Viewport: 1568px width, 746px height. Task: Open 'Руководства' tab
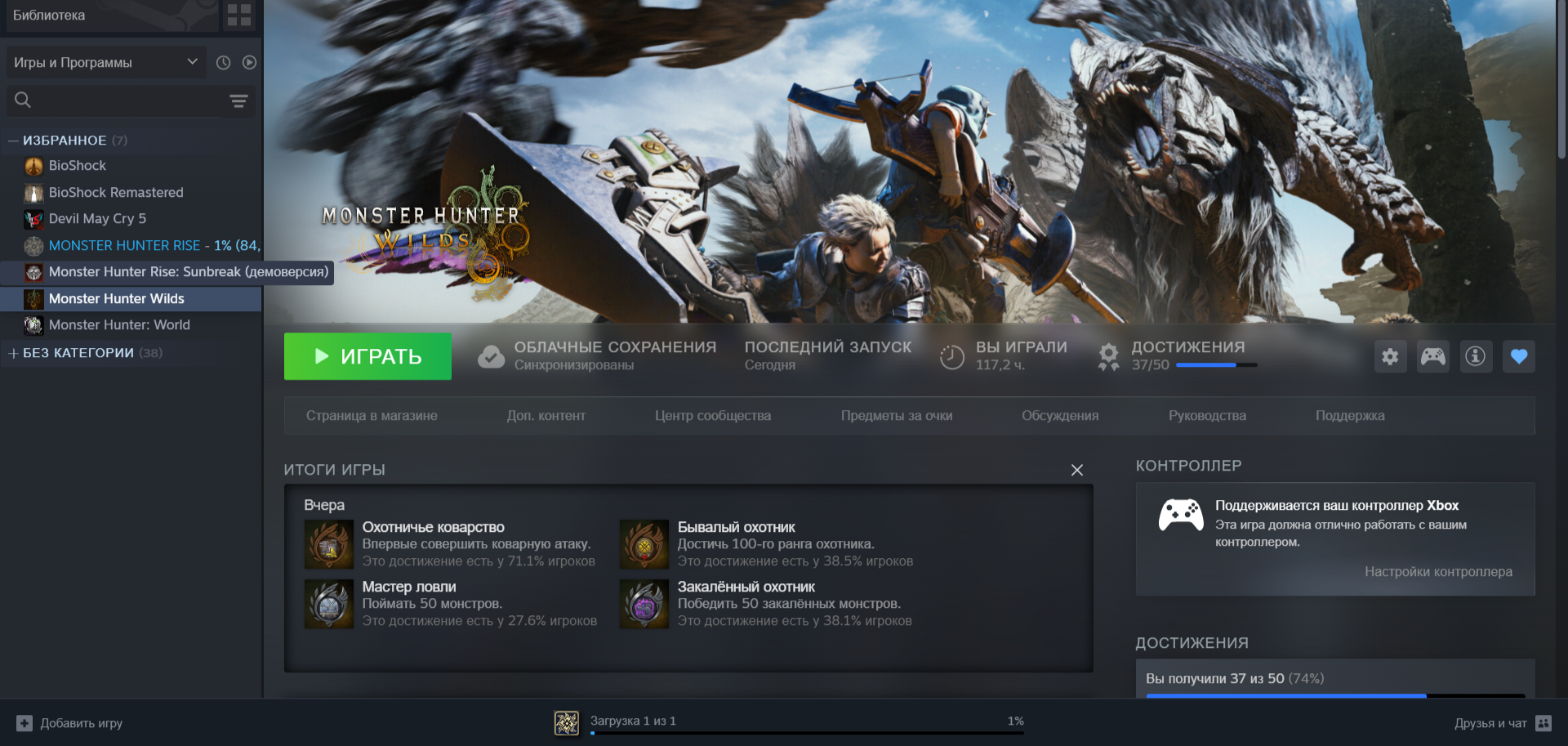1207,416
